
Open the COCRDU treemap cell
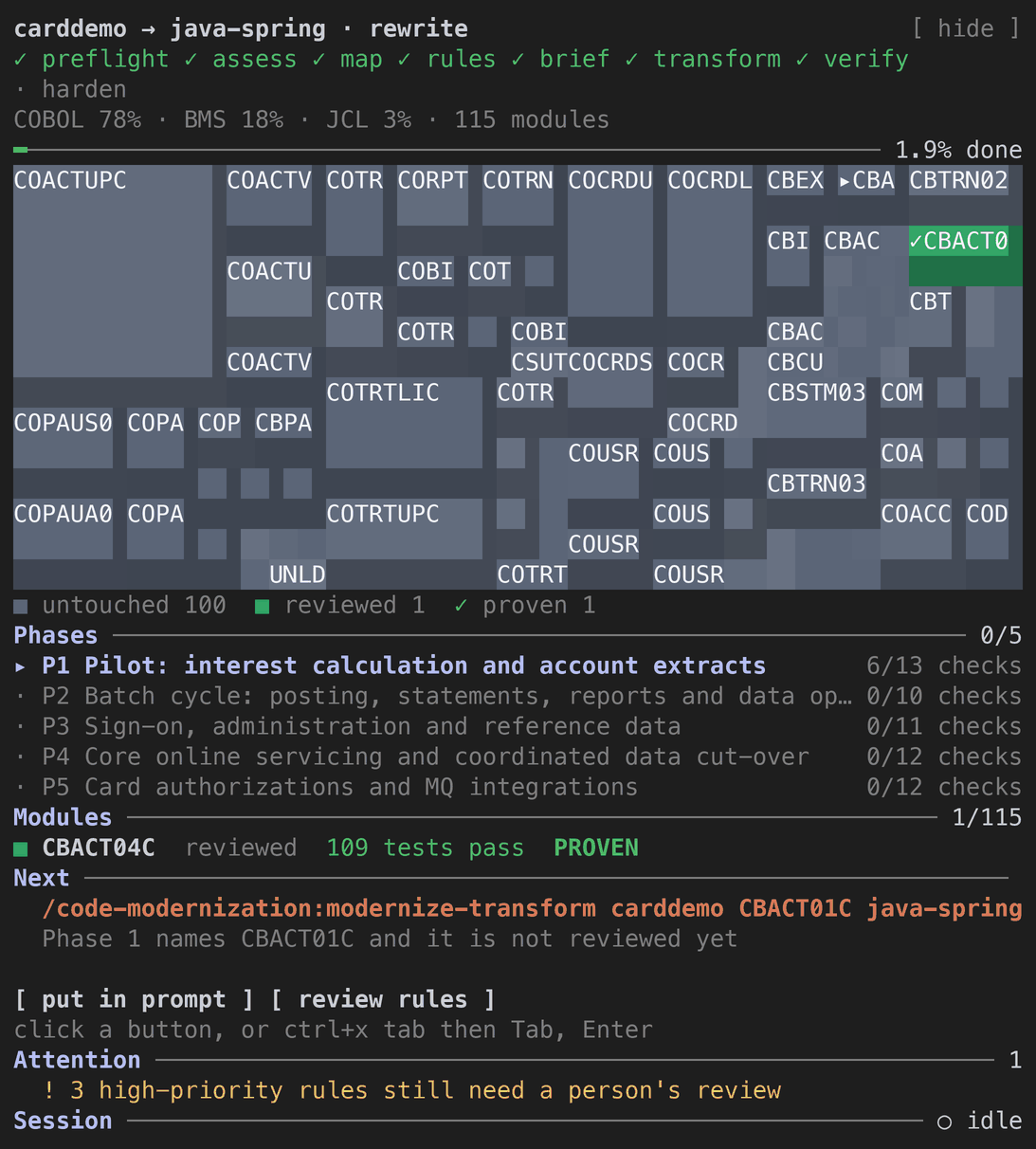coord(610,241)
